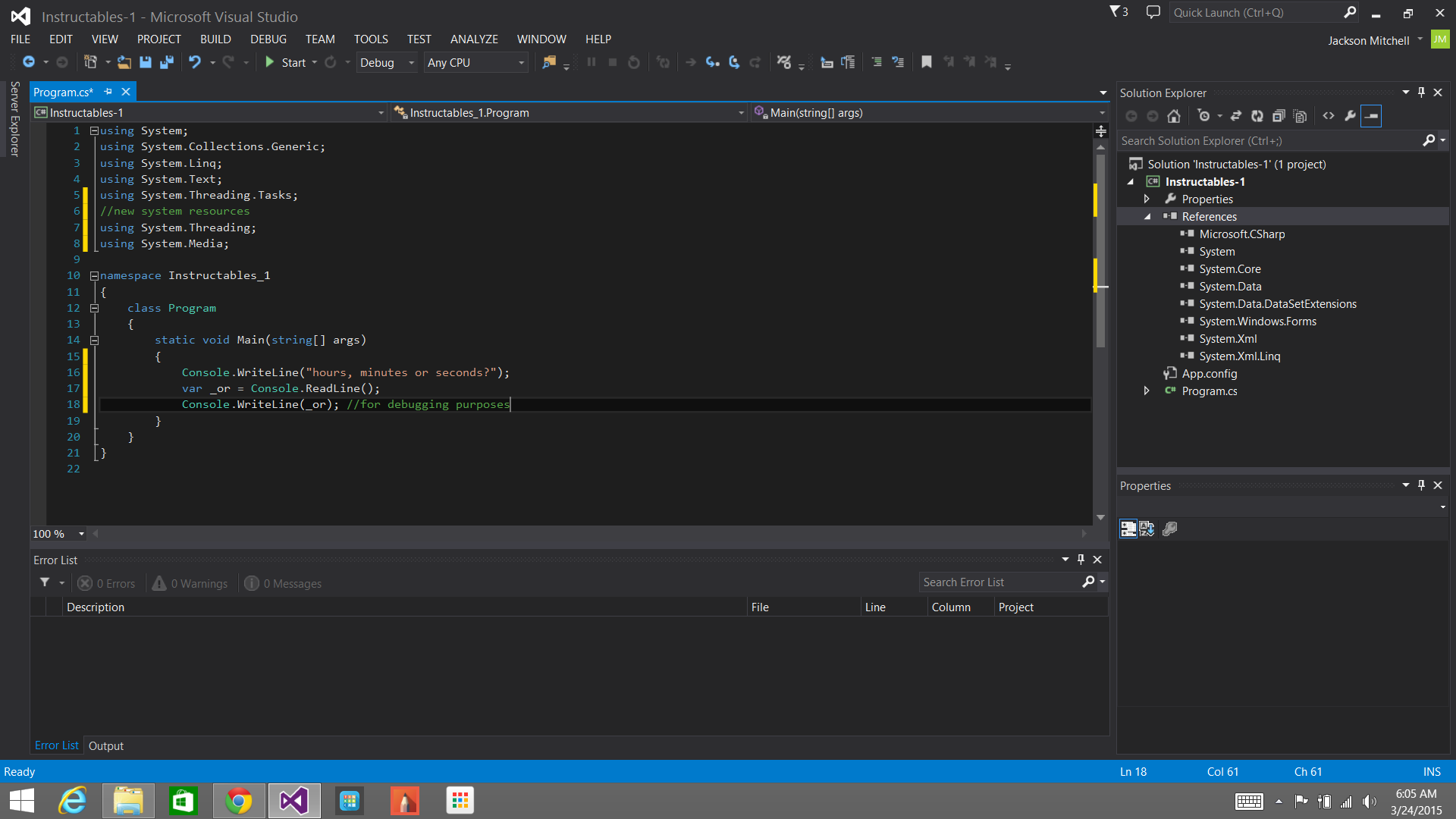
Task: Select the System.Windows.Forms reference
Action: pyautogui.click(x=1257, y=322)
